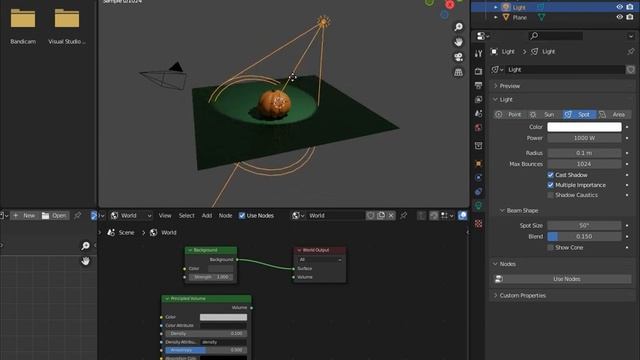Enable Shadow Caustics checkbox
Image resolution: width=640 pixels, height=360 pixels.
[550, 195]
